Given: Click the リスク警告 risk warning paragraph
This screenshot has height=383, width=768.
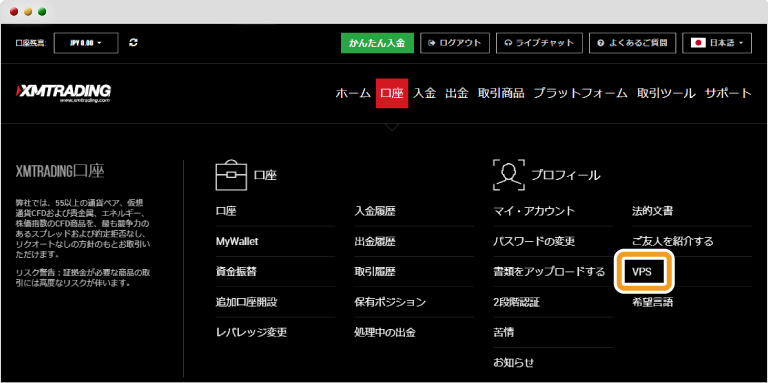Looking at the screenshot, I should [x=82, y=278].
